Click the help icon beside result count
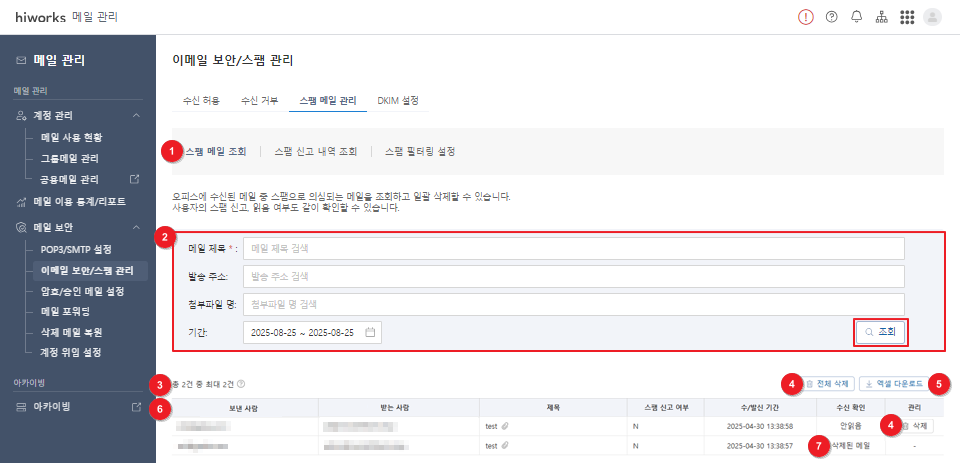960x463 pixels. 241,385
